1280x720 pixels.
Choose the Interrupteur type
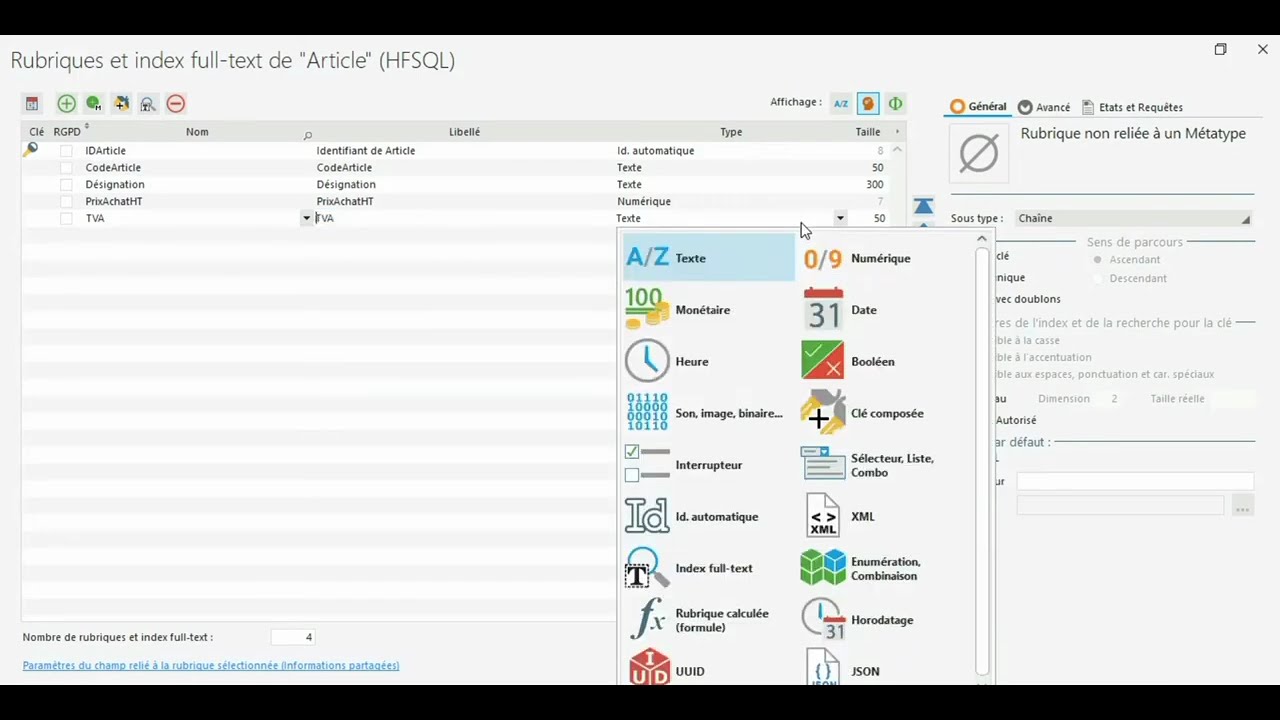point(708,465)
